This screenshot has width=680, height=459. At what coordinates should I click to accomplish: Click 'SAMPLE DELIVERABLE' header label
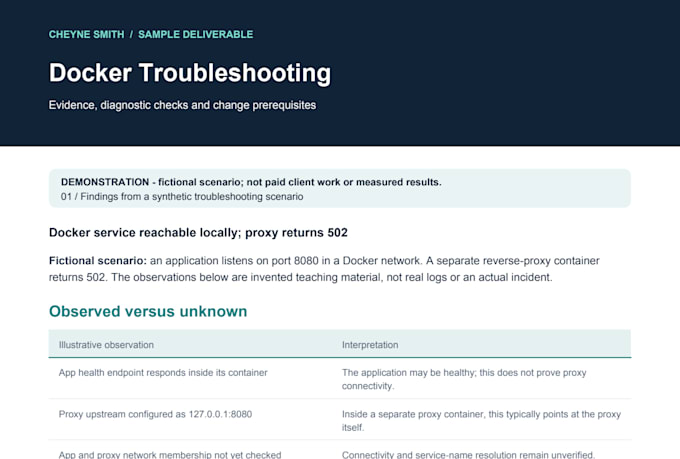coord(196,34)
